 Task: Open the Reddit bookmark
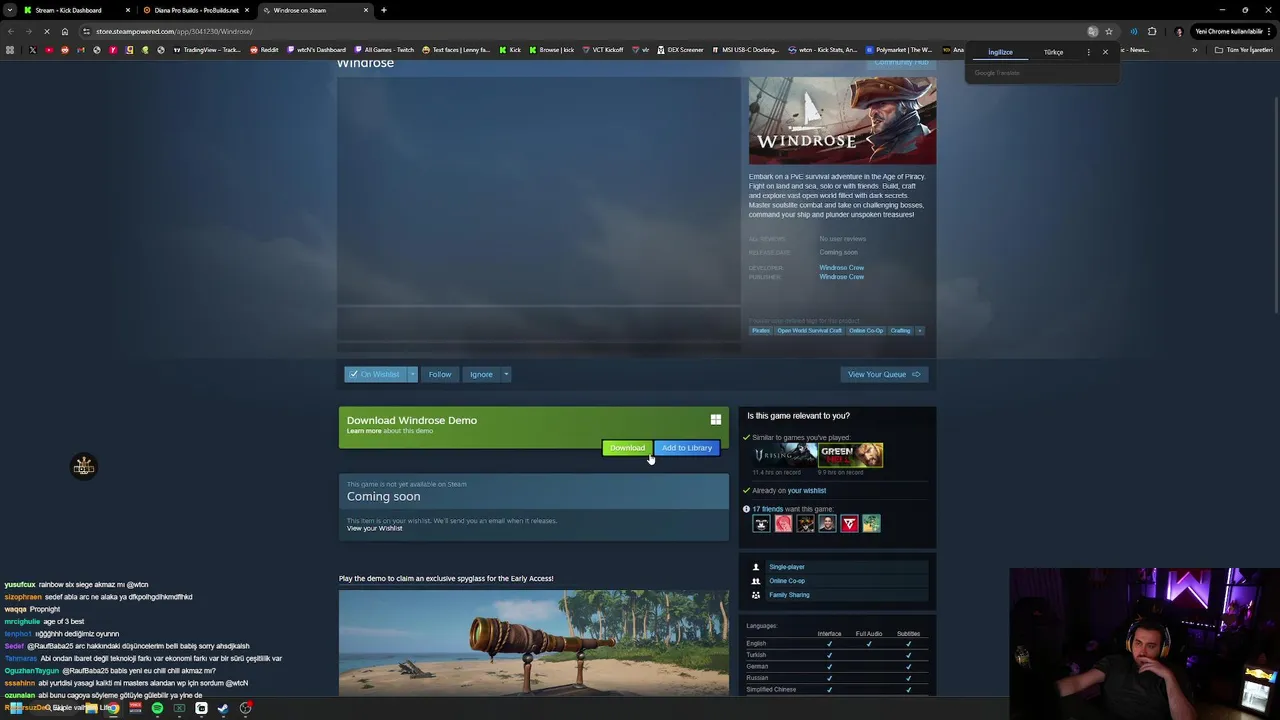(264, 50)
